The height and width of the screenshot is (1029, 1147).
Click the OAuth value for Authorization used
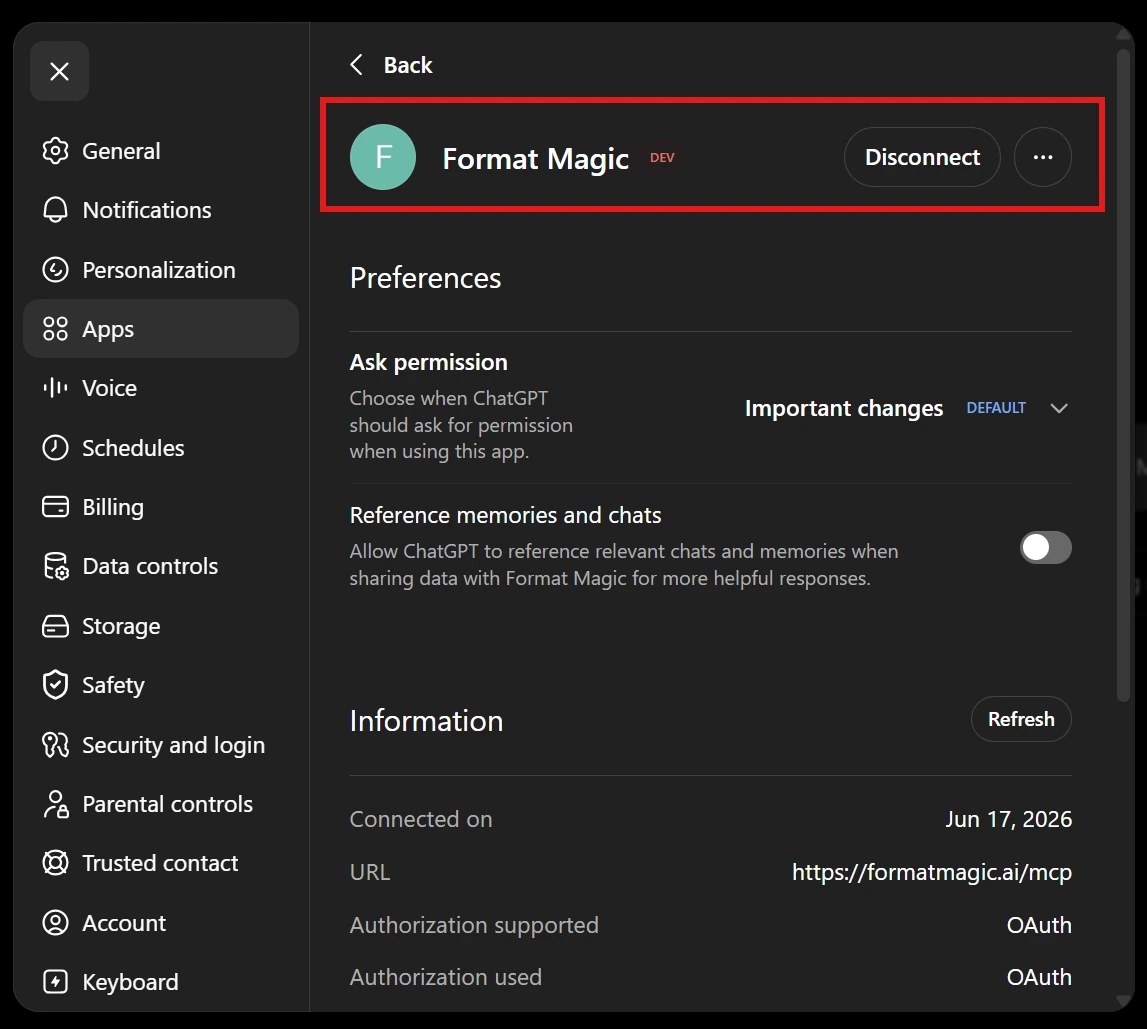pyautogui.click(x=1039, y=977)
